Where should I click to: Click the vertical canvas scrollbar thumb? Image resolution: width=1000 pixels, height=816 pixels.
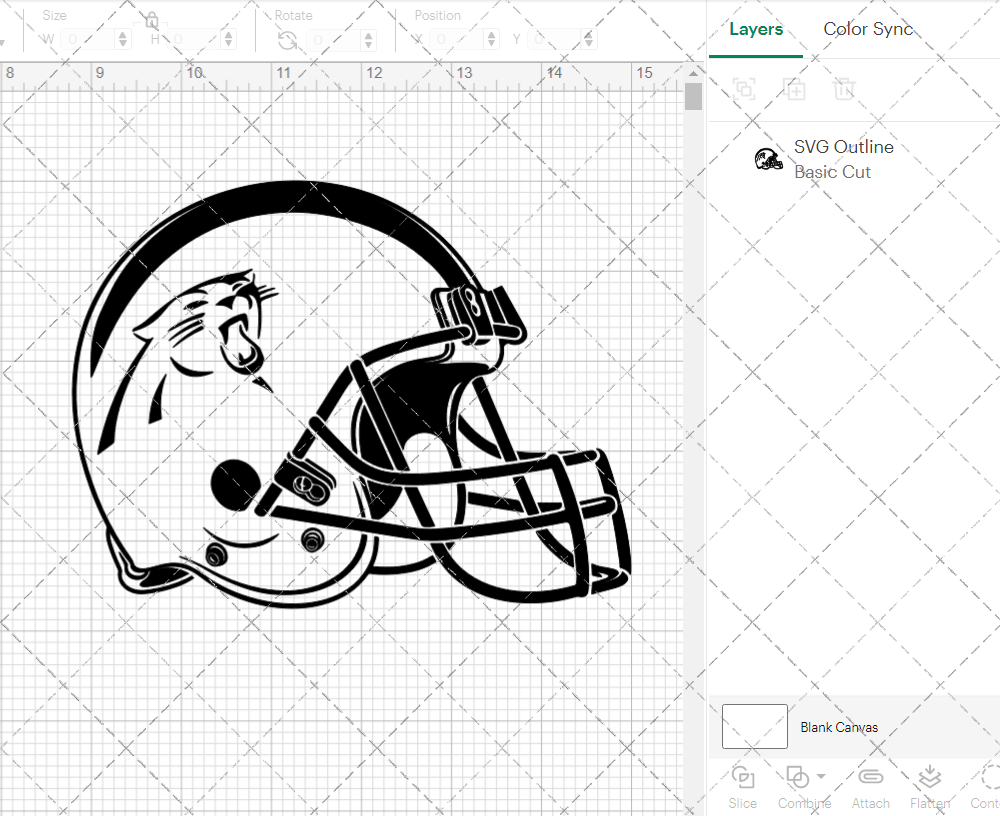(x=693, y=96)
